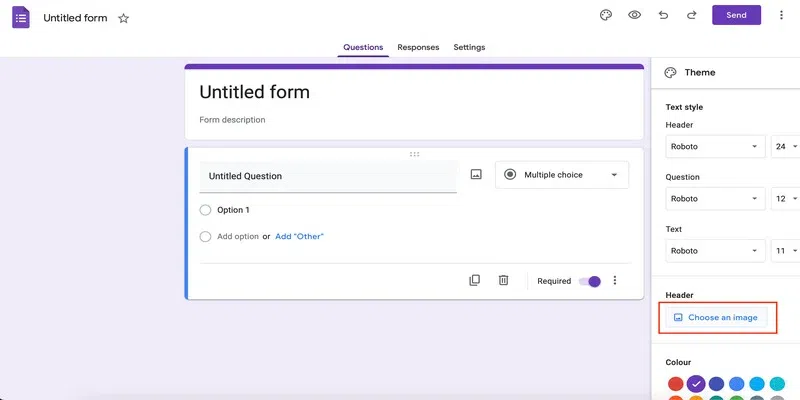This screenshot has height=400, width=800.
Task: Toggle the Required switch off
Action: [x=590, y=281]
